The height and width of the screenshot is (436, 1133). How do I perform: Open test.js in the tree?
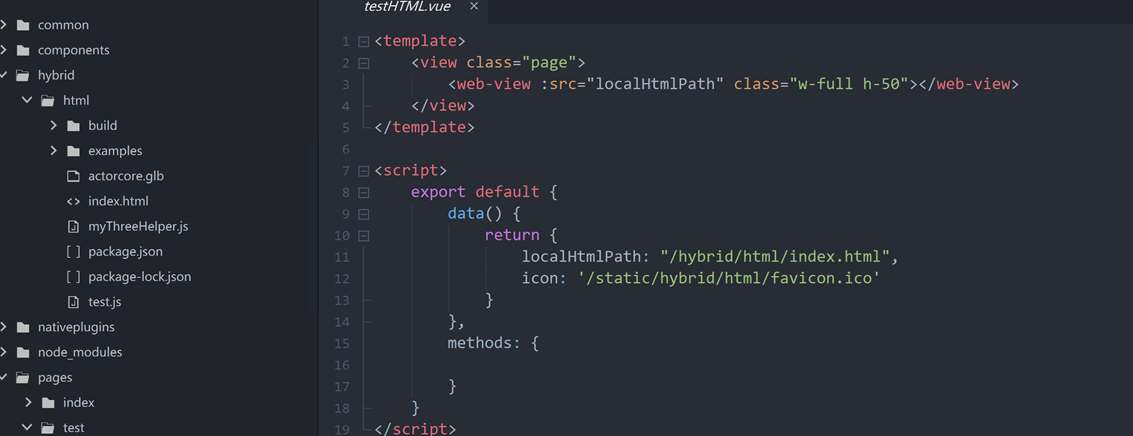tap(105, 302)
